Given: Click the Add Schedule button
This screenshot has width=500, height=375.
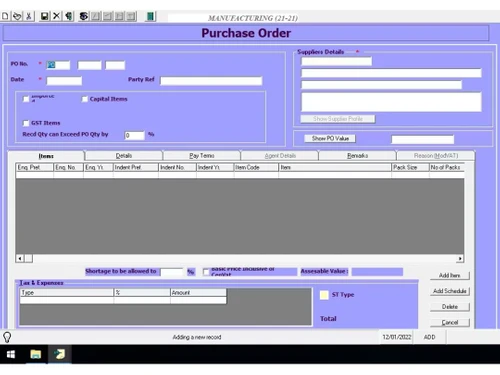Looking at the screenshot, I should [x=449, y=291].
